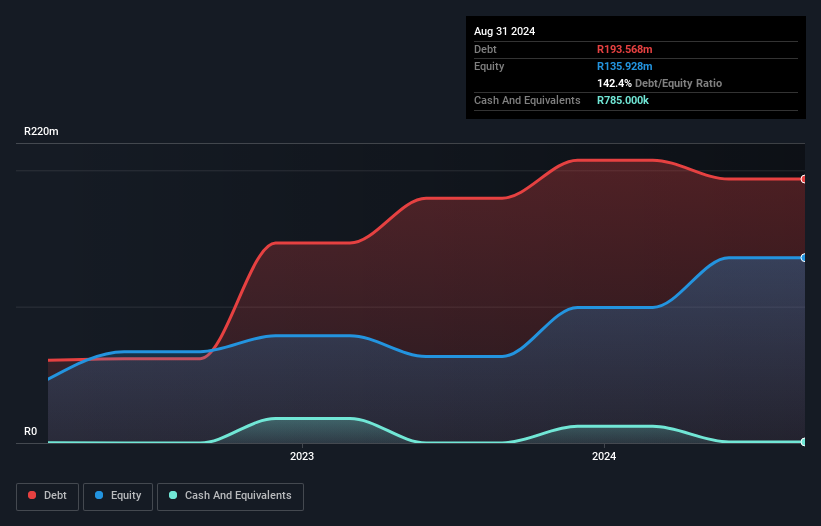Click the red Debt endpoint marker
821x526 pixels.
click(804, 179)
